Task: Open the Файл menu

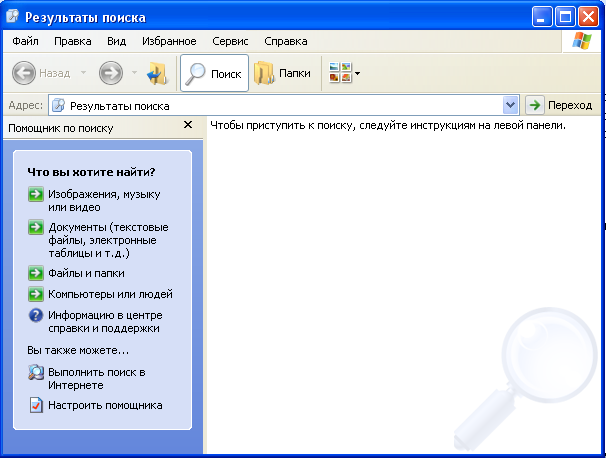Action: 26,41
